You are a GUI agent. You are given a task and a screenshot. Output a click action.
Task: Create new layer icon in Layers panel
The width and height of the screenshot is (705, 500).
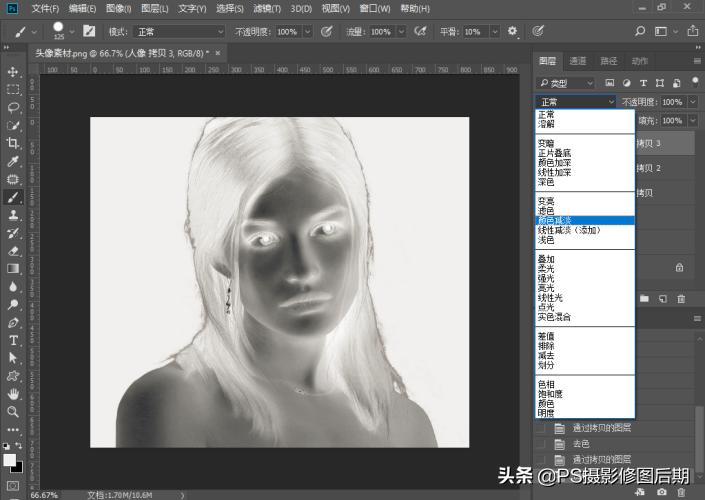point(663,299)
